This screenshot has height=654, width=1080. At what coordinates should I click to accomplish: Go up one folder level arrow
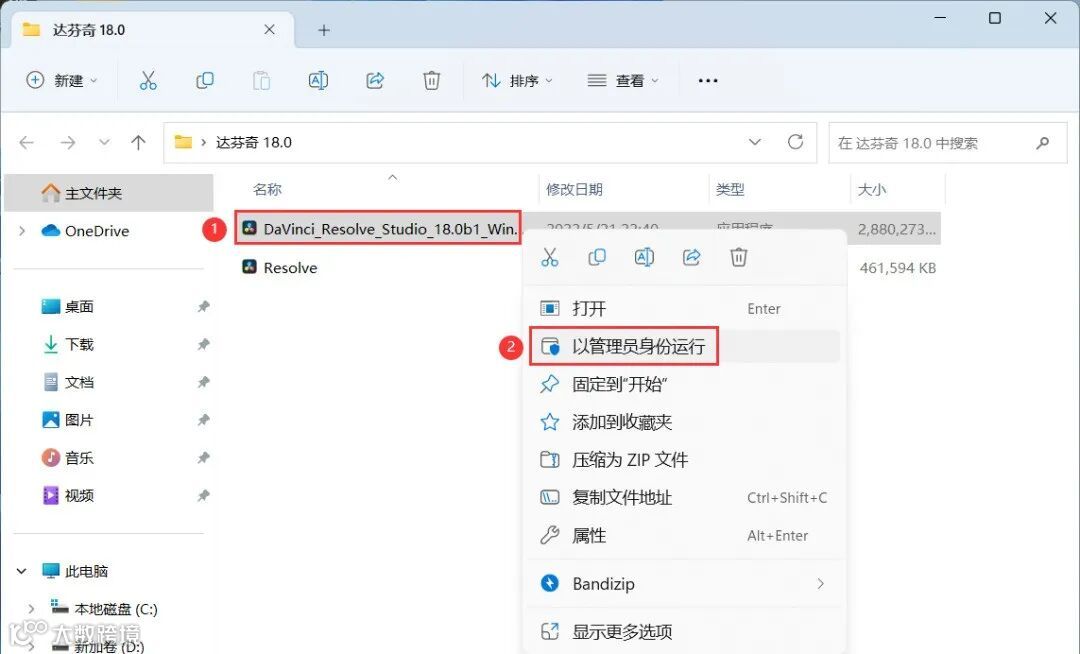coord(138,143)
